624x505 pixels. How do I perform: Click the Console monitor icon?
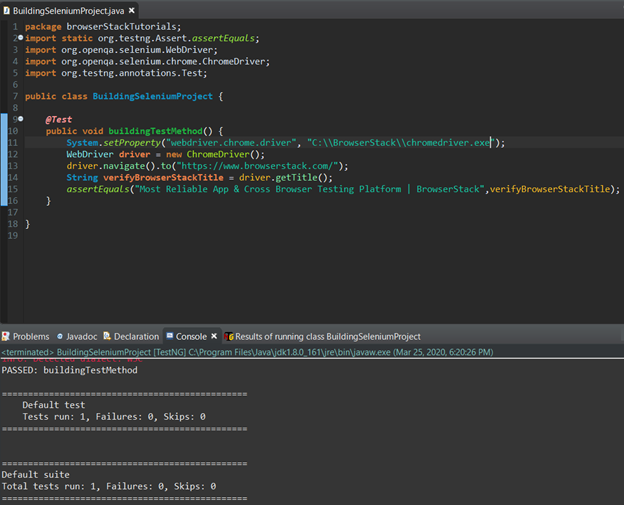point(170,336)
